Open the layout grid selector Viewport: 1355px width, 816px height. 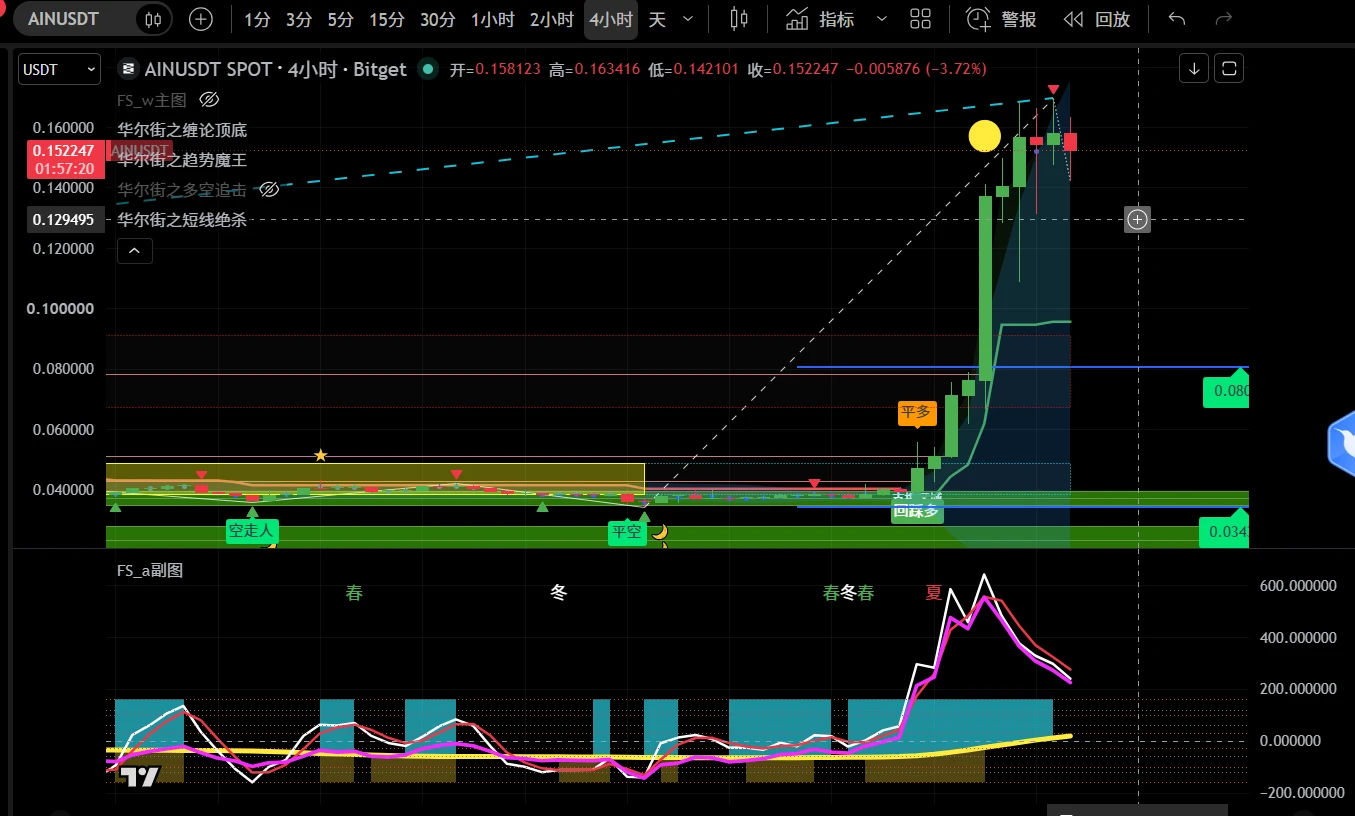click(921, 19)
